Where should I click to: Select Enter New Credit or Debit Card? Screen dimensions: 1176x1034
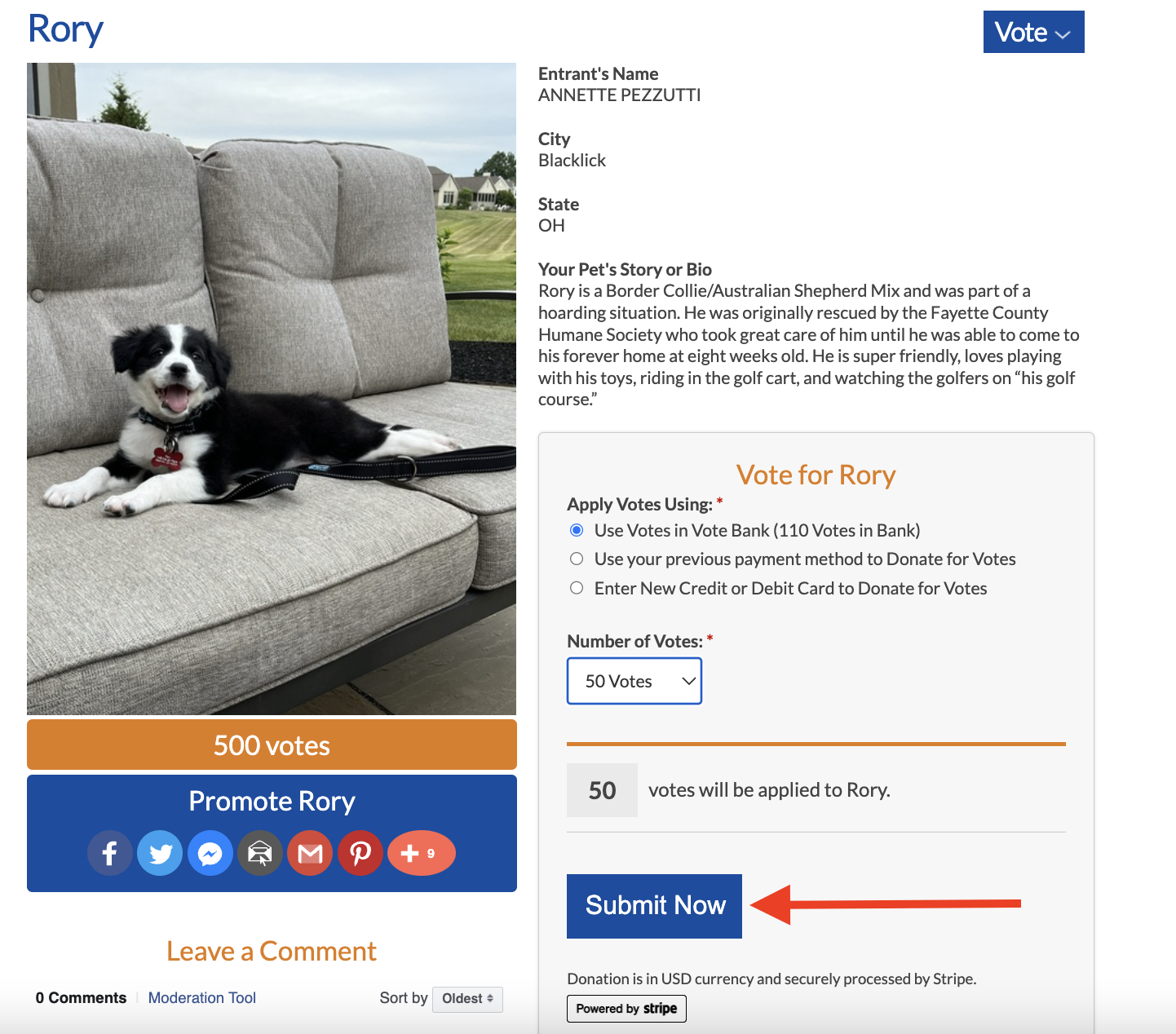[577, 588]
